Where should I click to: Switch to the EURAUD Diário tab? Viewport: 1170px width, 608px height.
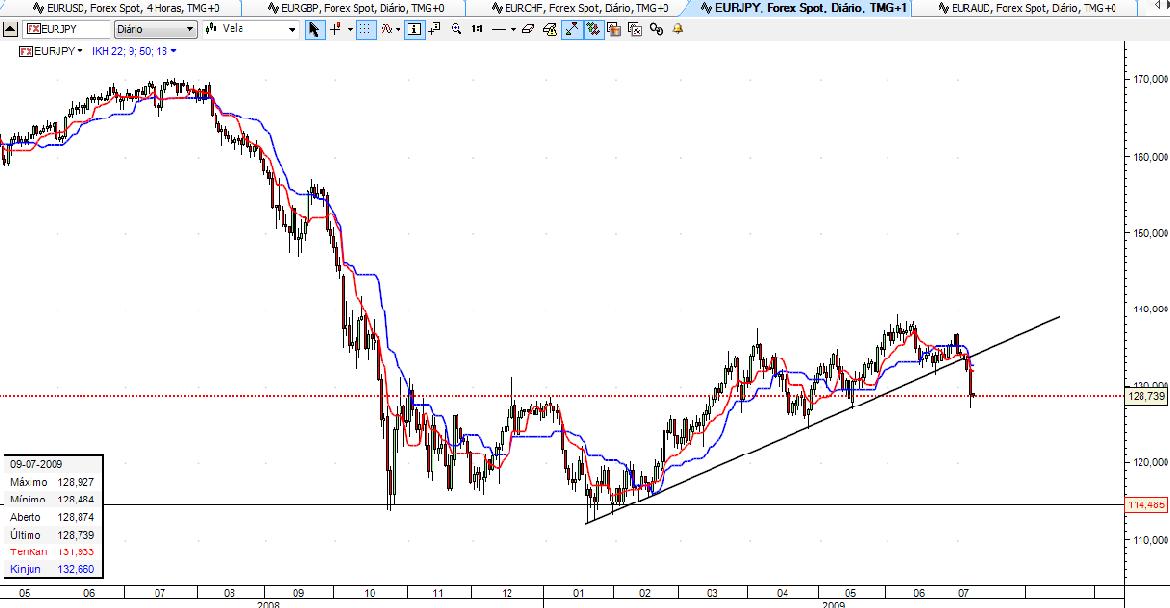(x=1025, y=8)
